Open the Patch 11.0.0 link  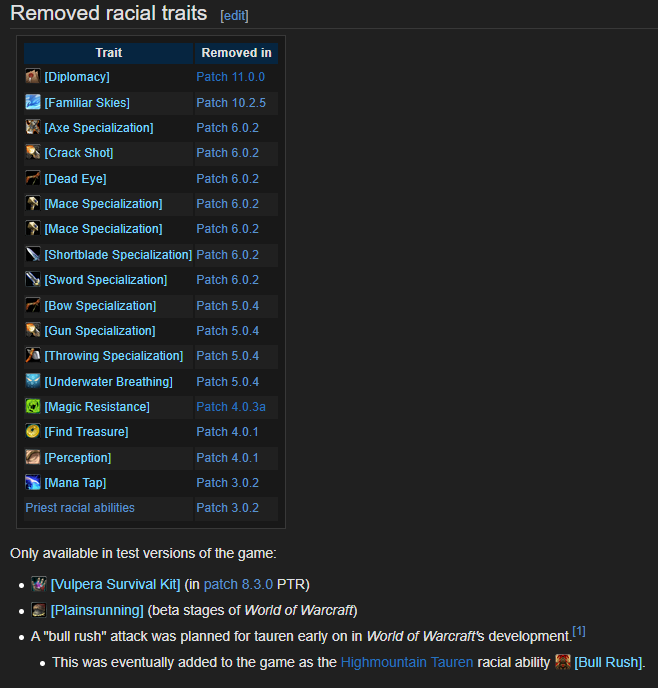point(230,77)
